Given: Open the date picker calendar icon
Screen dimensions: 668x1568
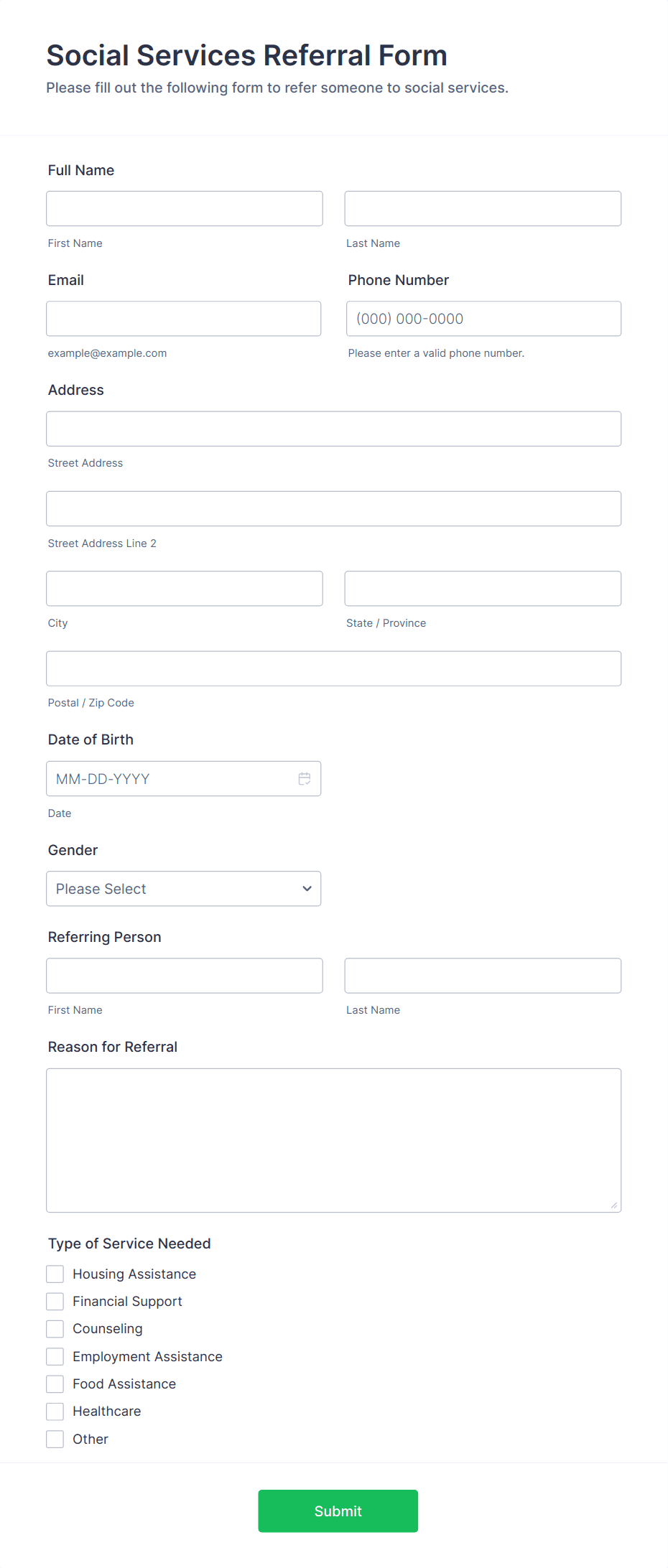Looking at the screenshot, I should click(304, 778).
